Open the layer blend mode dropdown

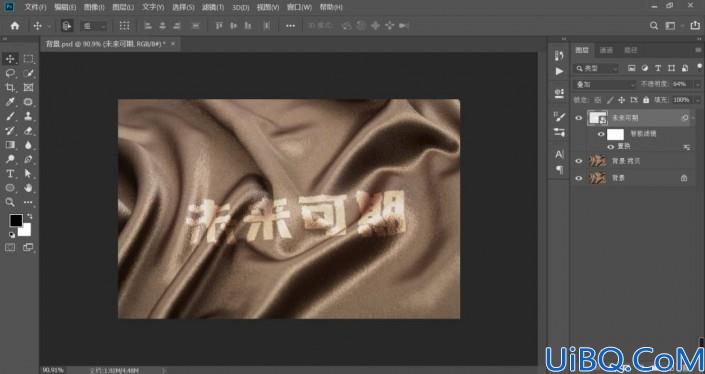(x=605, y=85)
